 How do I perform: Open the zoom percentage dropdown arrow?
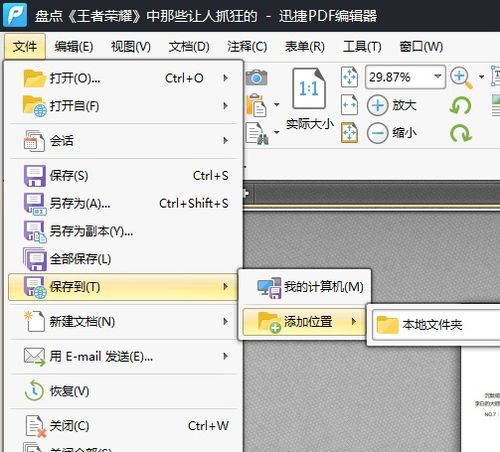438,77
